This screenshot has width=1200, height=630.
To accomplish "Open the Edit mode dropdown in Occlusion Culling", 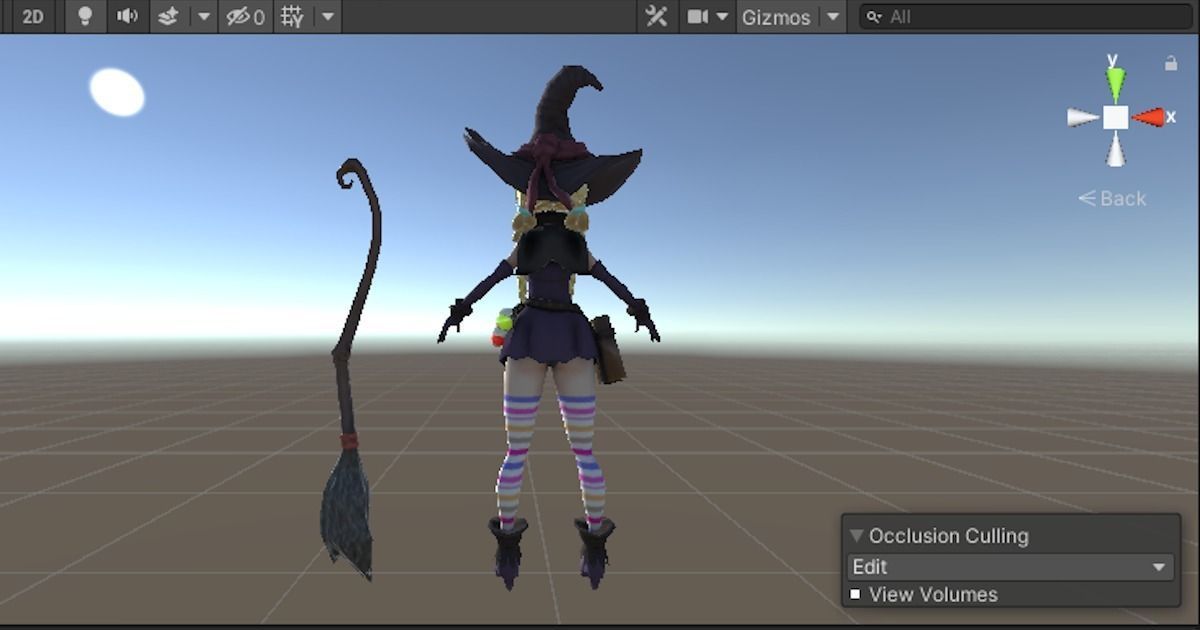I will (1010, 566).
